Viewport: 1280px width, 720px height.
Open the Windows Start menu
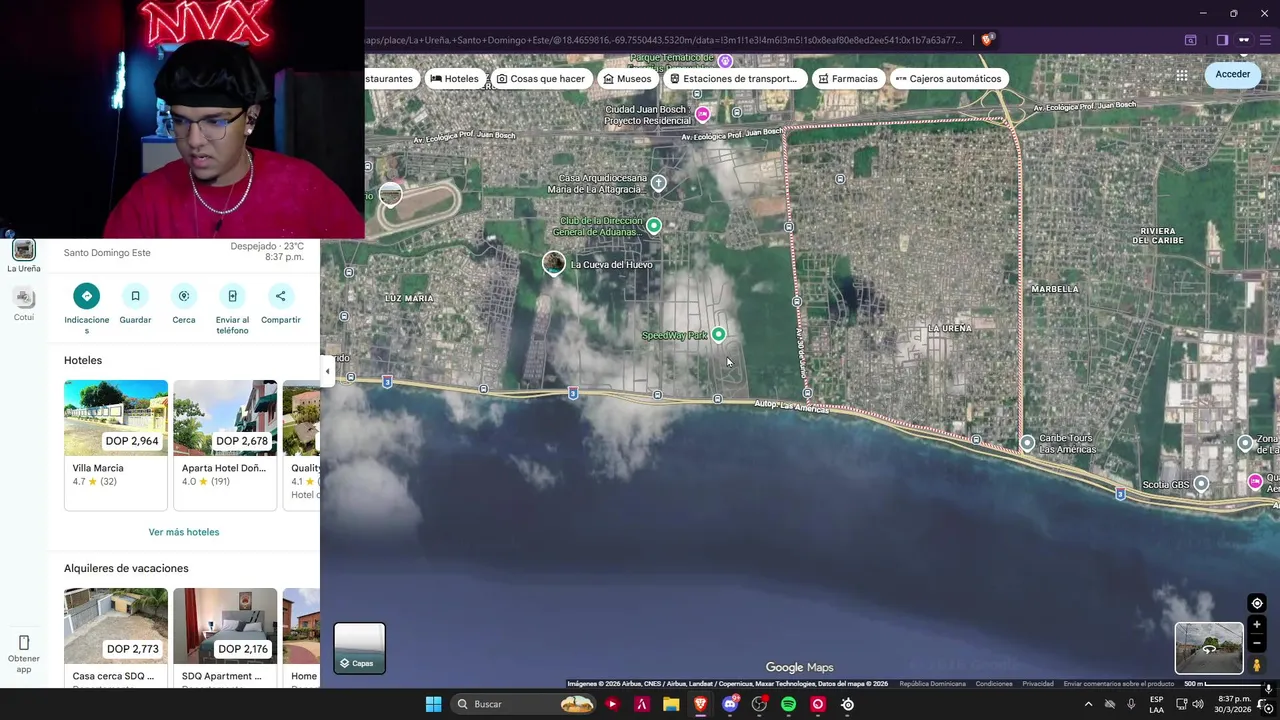(433, 704)
